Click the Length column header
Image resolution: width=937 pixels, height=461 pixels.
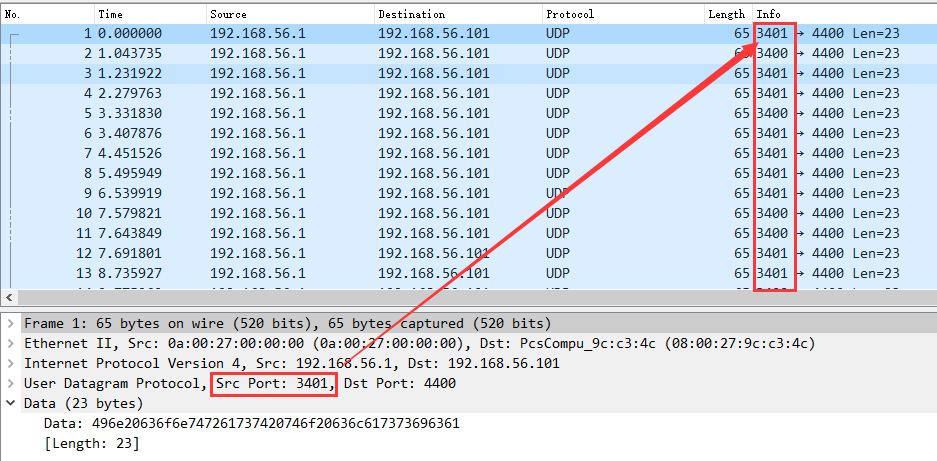pos(728,14)
